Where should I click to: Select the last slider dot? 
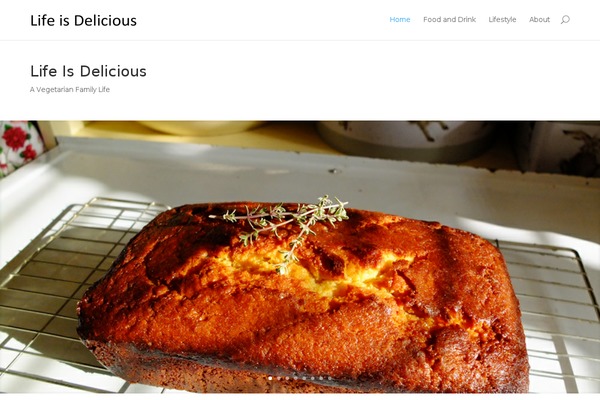click(329, 378)
